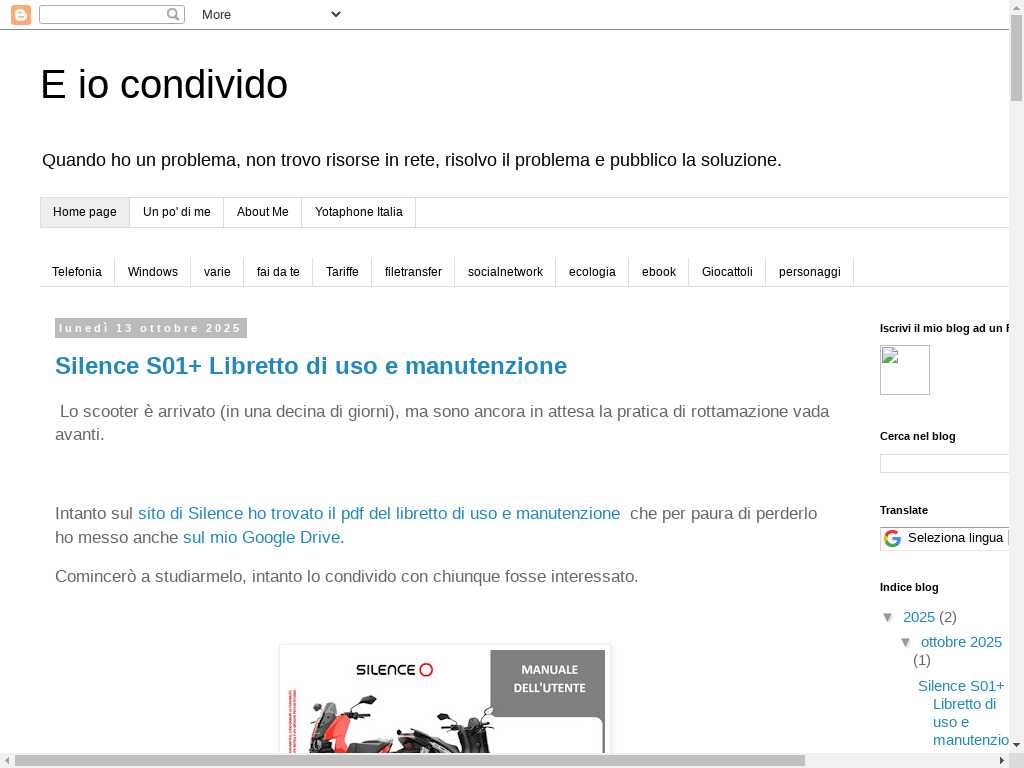The image size is (1024, 768).
Task: Open the More dropdown in navbar
Action: pyautogui.click(x=270, y=15)
